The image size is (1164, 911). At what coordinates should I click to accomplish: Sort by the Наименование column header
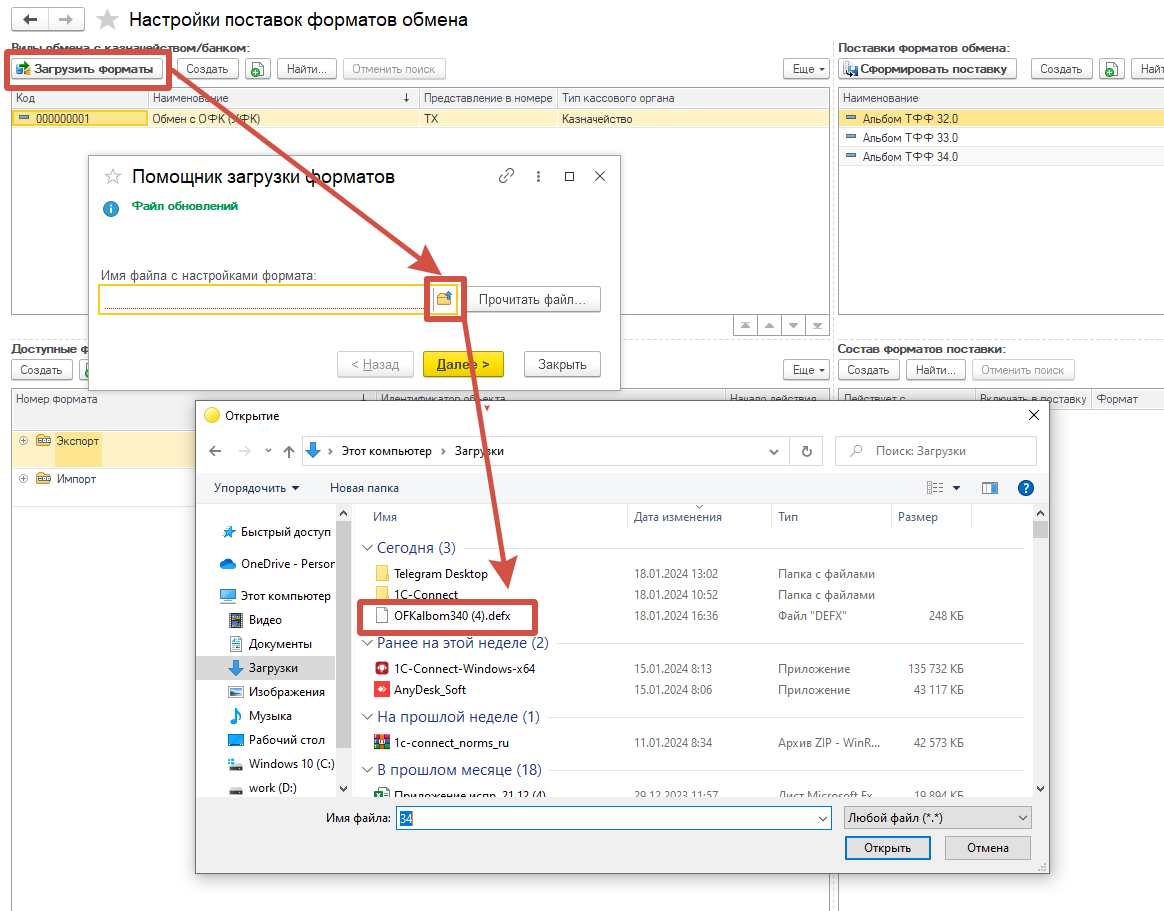point(282,98)
